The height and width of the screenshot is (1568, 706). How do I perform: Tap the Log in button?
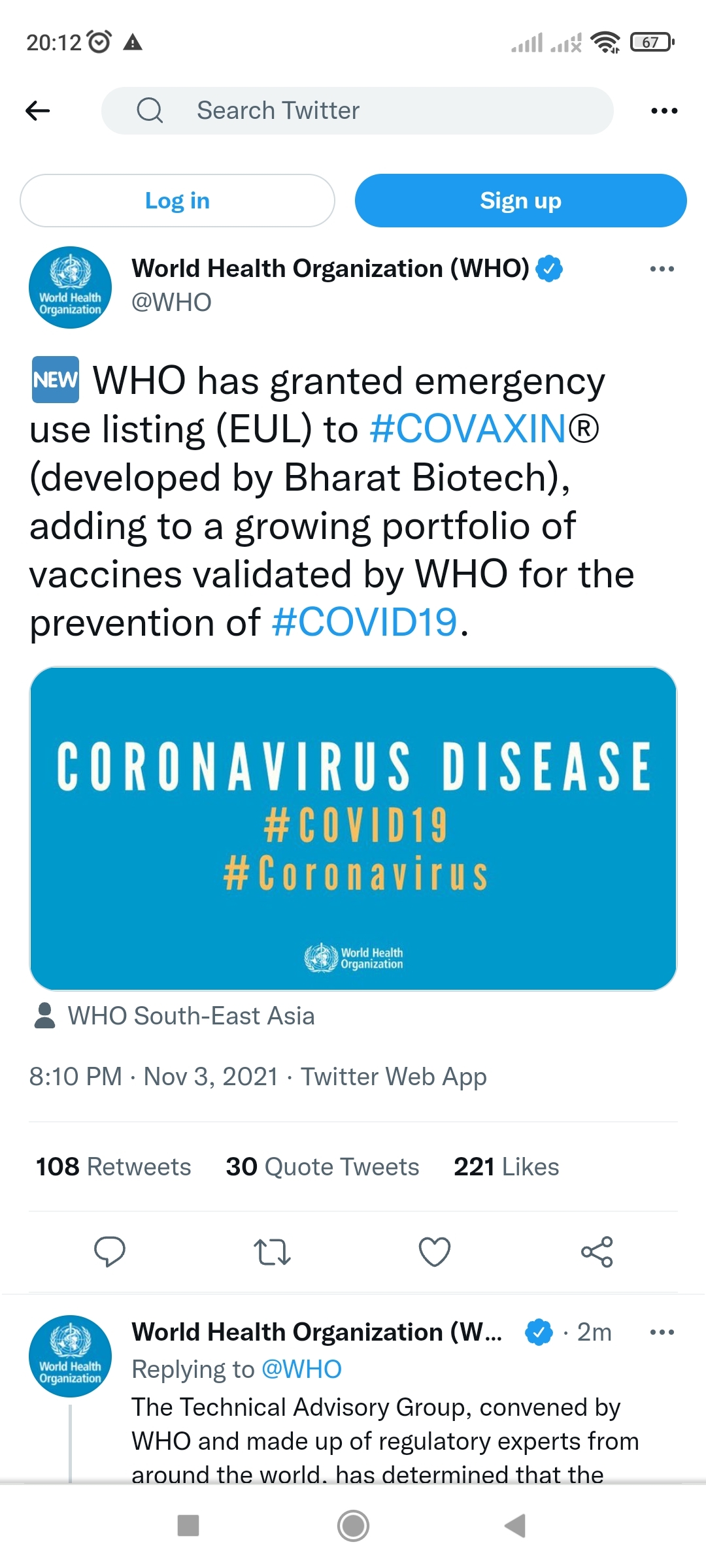(x=177, y=201)
